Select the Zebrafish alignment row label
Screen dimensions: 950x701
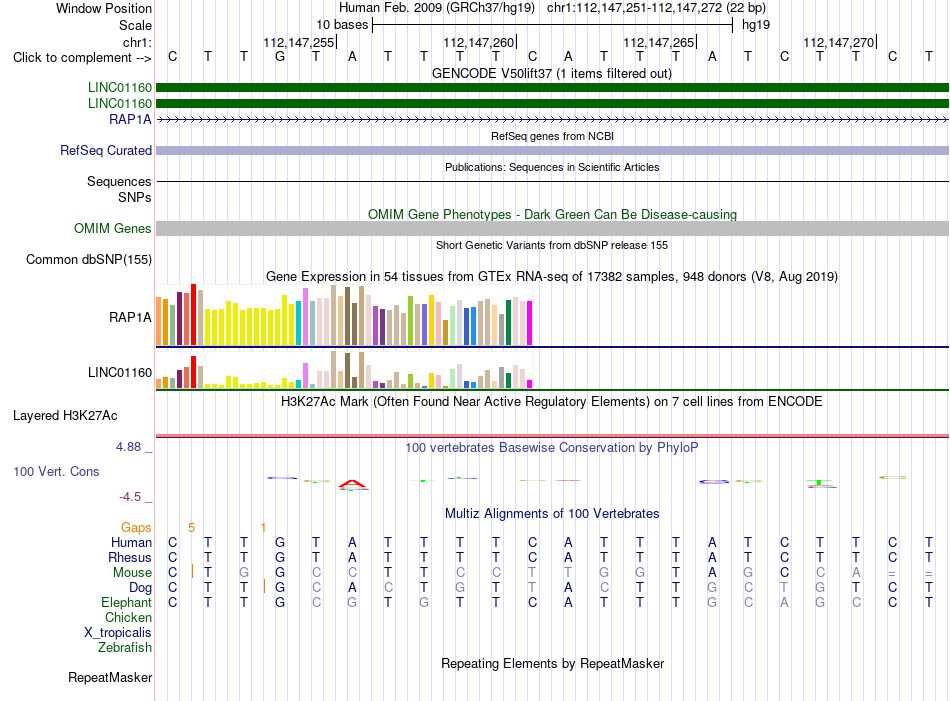124,648
